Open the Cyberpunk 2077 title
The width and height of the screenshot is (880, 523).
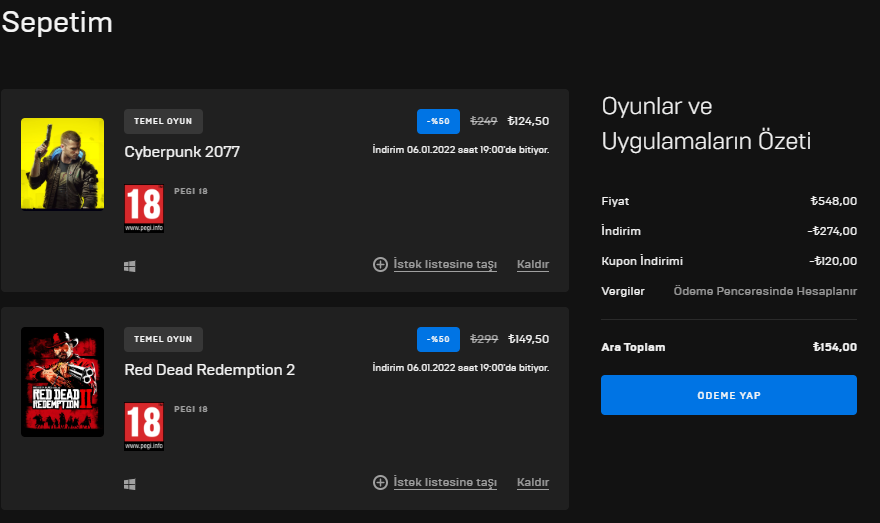click(182, 152)
